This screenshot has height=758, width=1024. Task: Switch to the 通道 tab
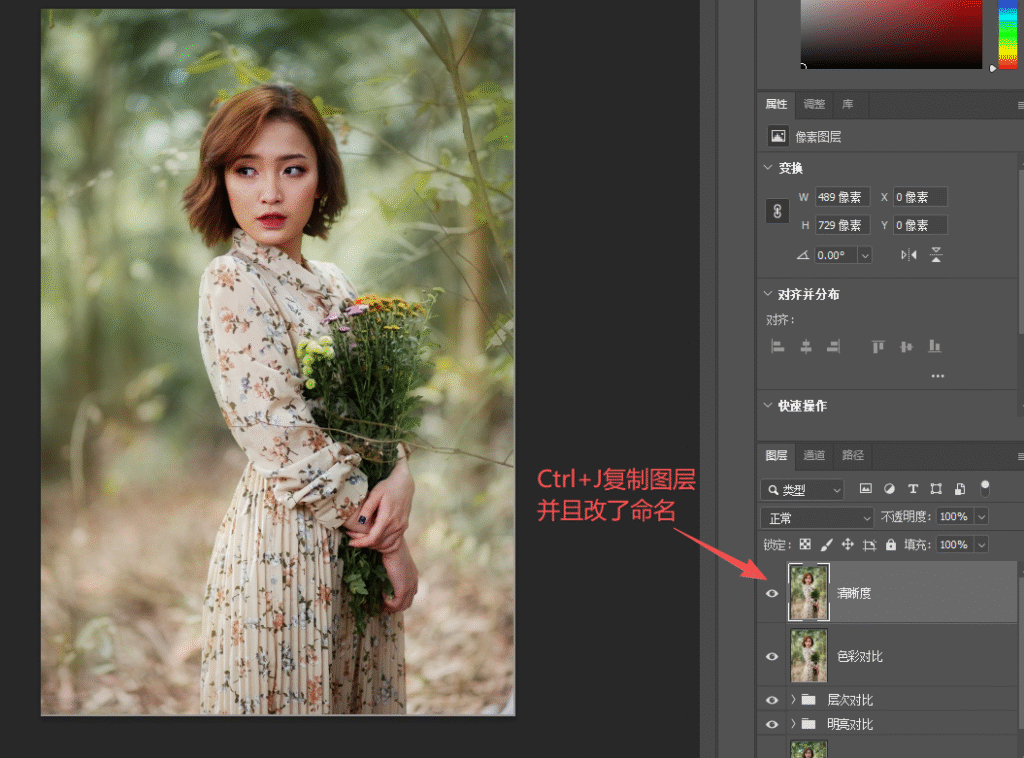(814, 455)
